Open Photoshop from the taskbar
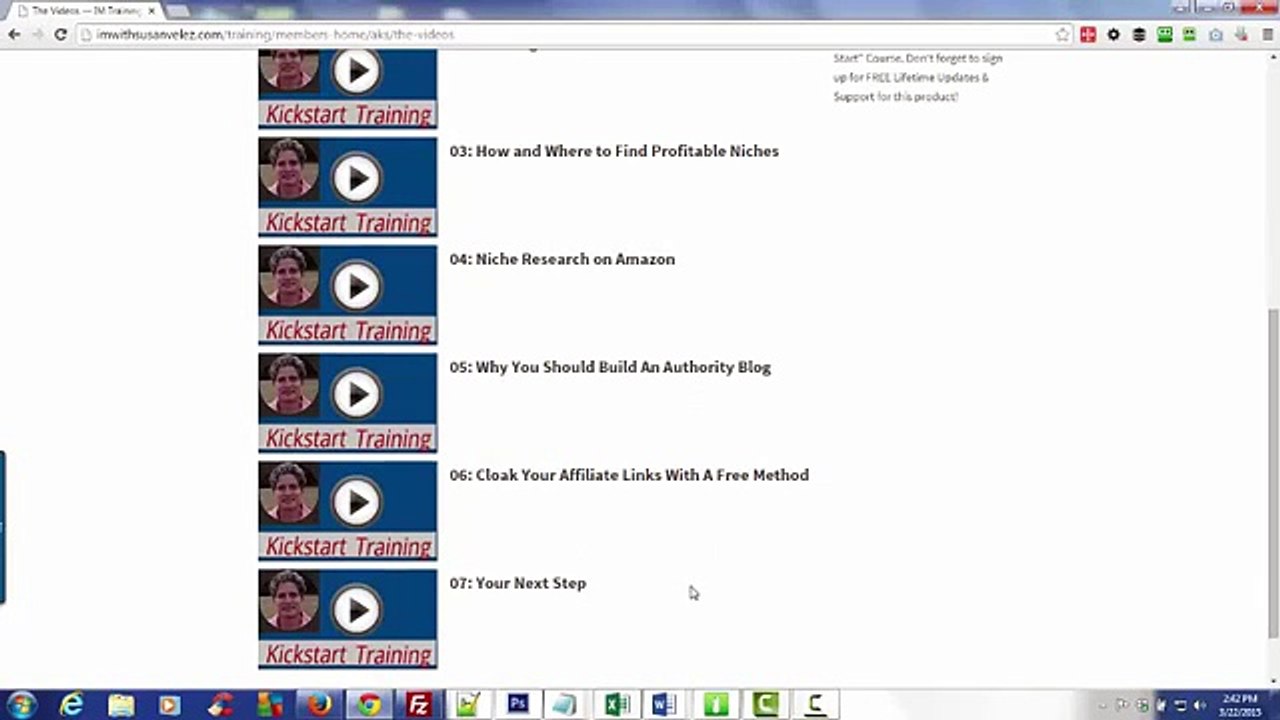 518,704
